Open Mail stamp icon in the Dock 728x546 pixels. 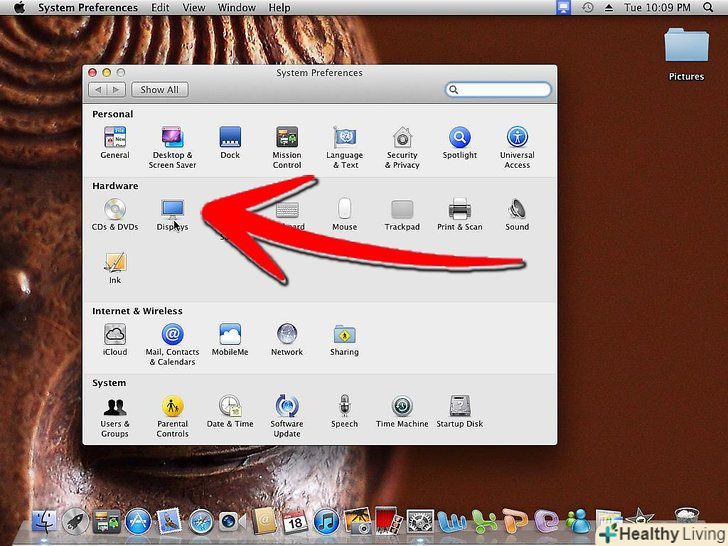[x=169, y=521]
